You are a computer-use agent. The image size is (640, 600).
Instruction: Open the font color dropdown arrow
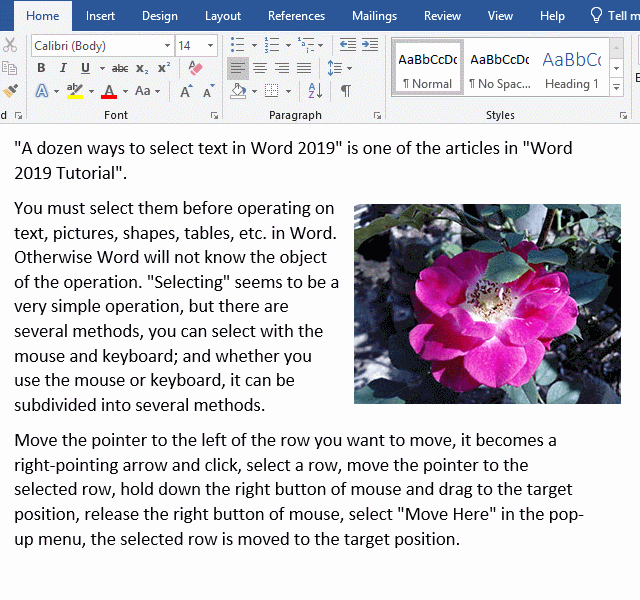click(x=125, y=91)
